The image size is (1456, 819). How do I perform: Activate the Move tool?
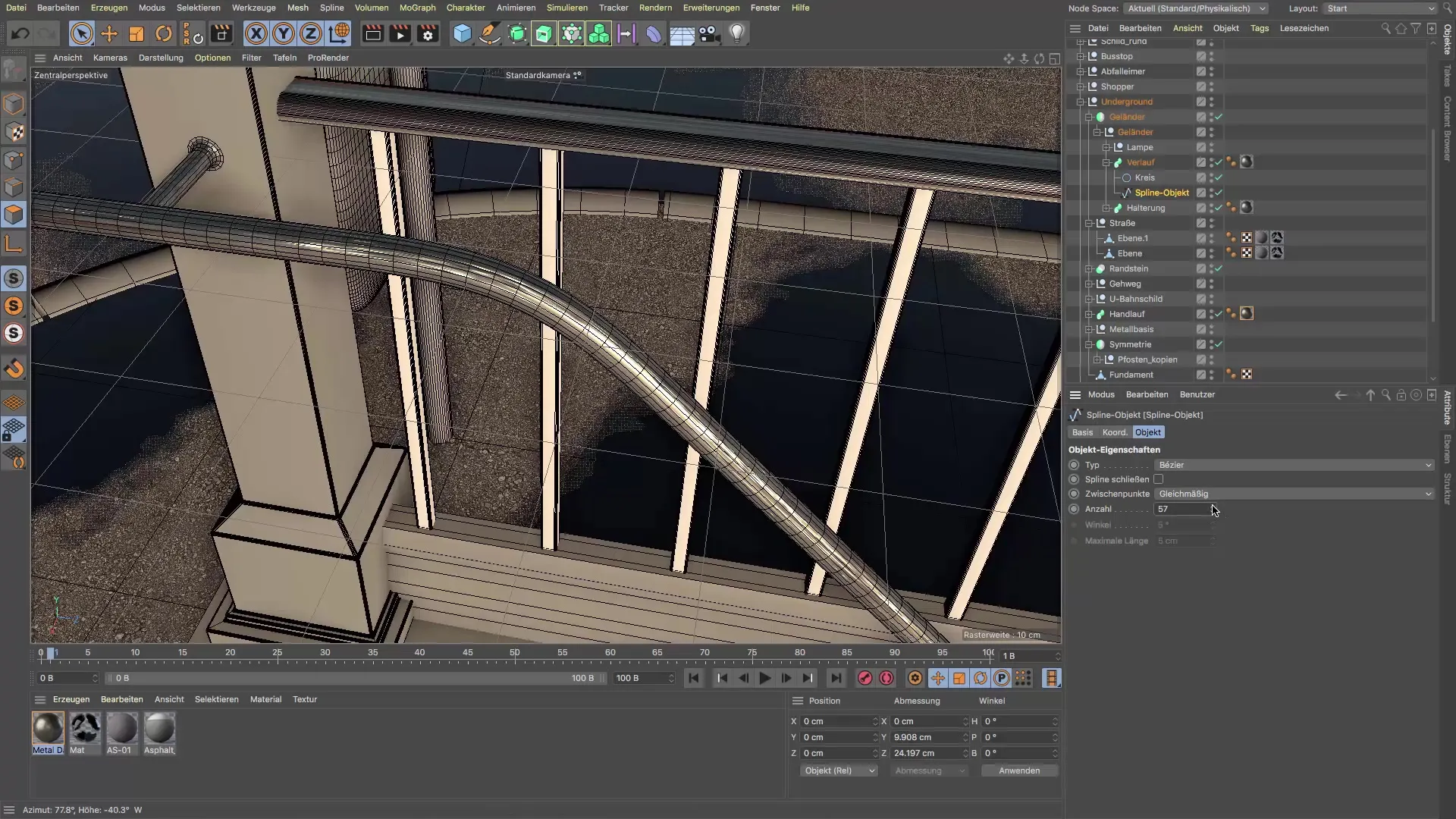(x=109, y=34)
